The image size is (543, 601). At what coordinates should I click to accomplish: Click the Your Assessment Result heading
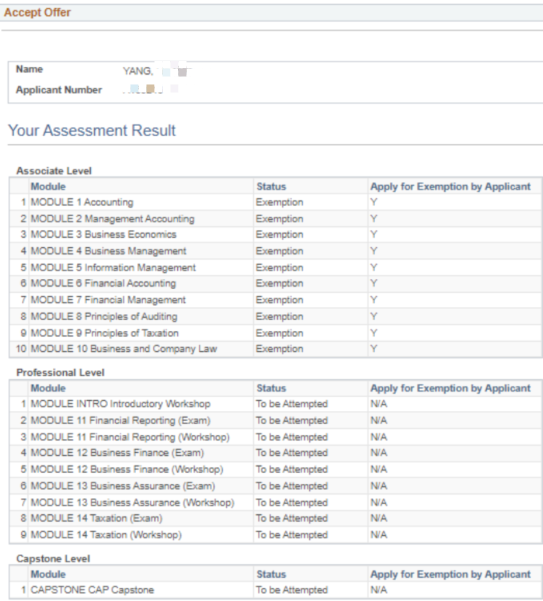coord(92,130)
